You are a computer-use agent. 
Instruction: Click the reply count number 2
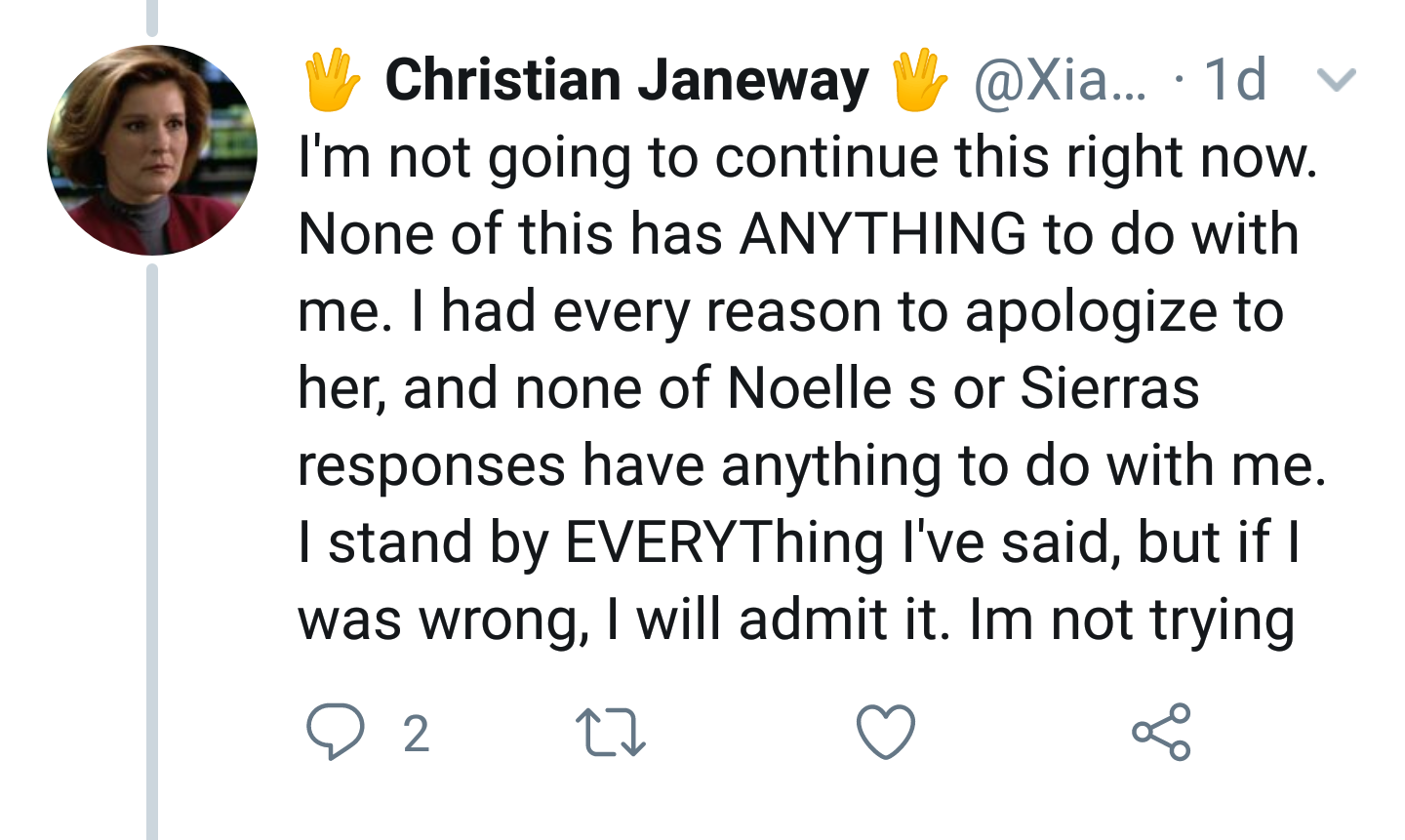click(x=417, y=734)
